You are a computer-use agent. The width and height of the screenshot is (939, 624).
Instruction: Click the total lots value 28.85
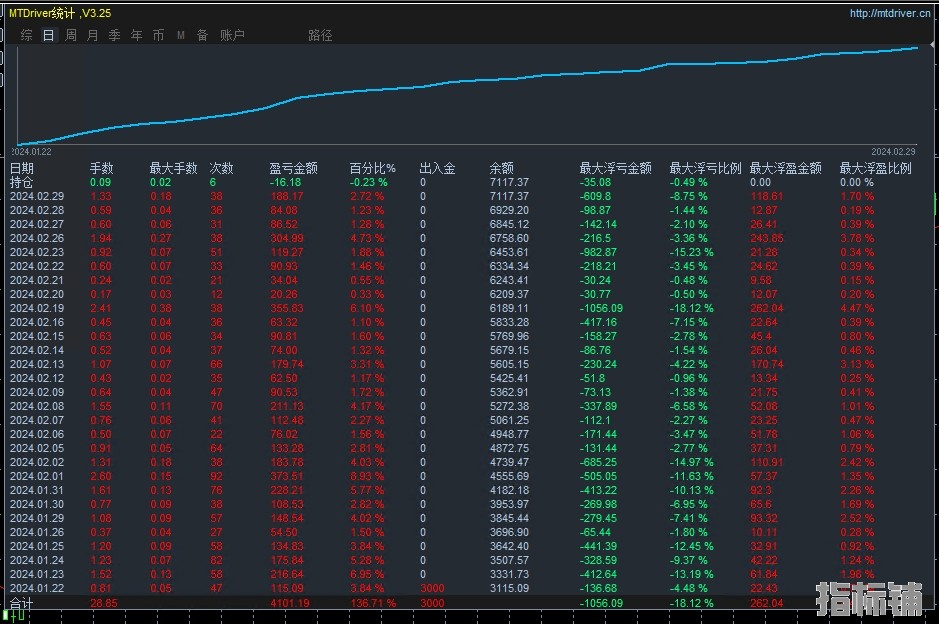click(x=104, y=603)
